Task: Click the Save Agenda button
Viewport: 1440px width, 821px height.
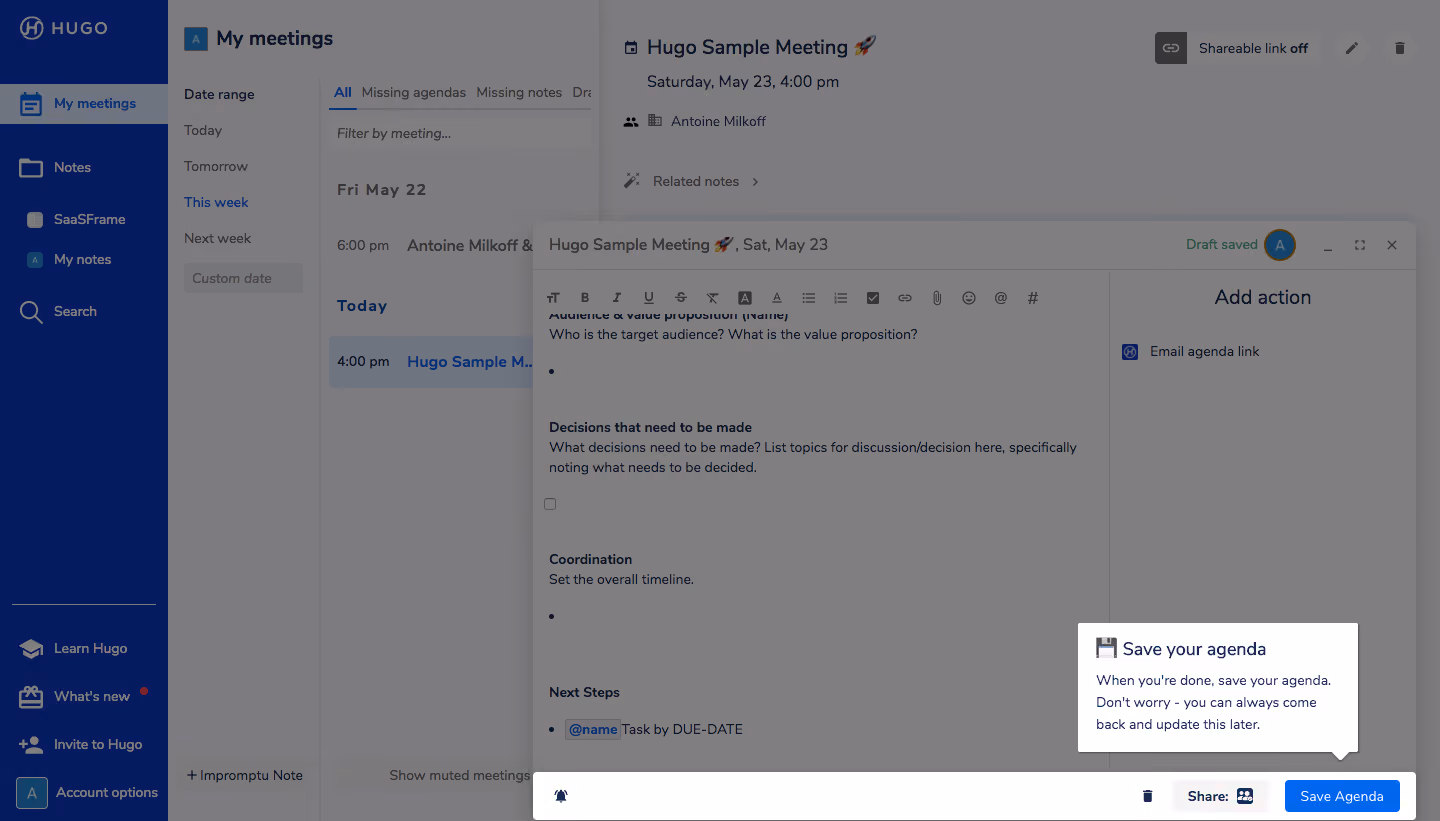Action: click(1342, 796)
